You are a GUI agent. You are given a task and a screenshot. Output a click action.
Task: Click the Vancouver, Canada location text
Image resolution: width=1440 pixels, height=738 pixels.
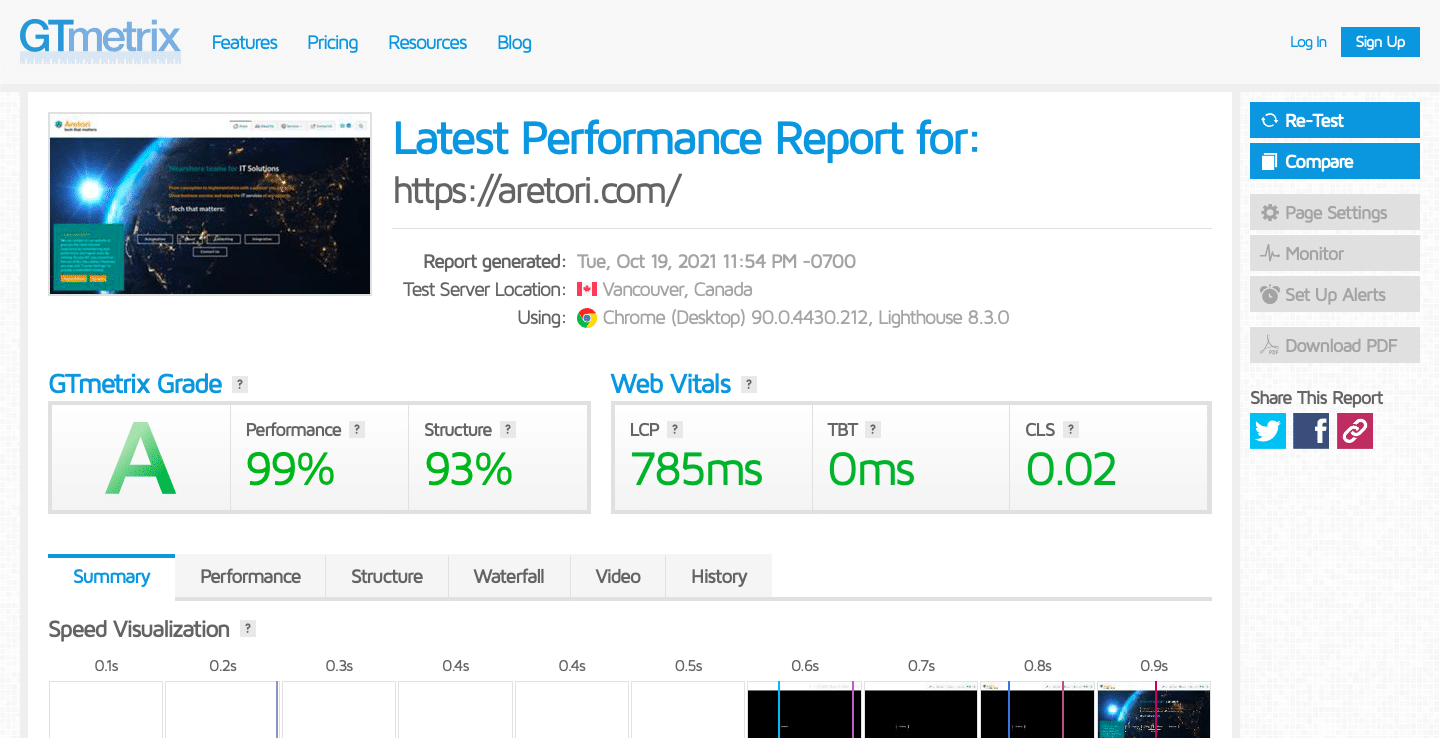coord(678,289)
